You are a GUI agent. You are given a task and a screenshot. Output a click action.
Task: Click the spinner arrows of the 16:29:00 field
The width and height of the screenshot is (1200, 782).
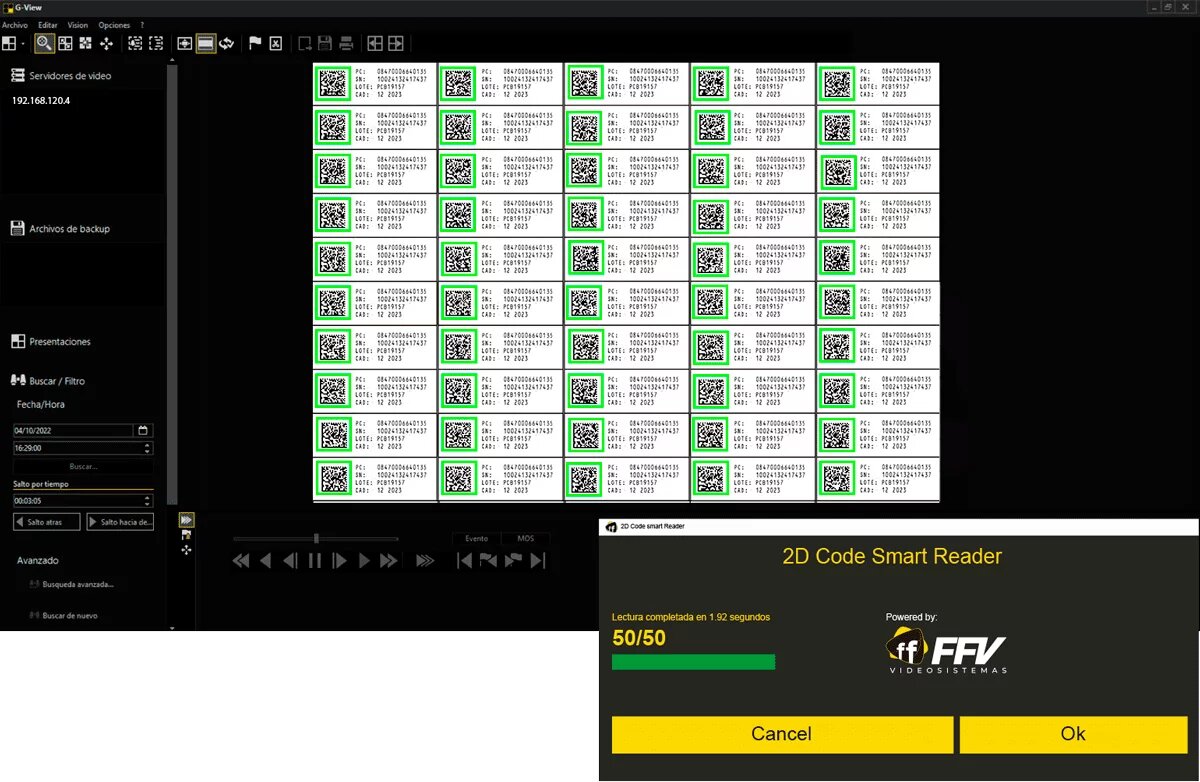148,450
